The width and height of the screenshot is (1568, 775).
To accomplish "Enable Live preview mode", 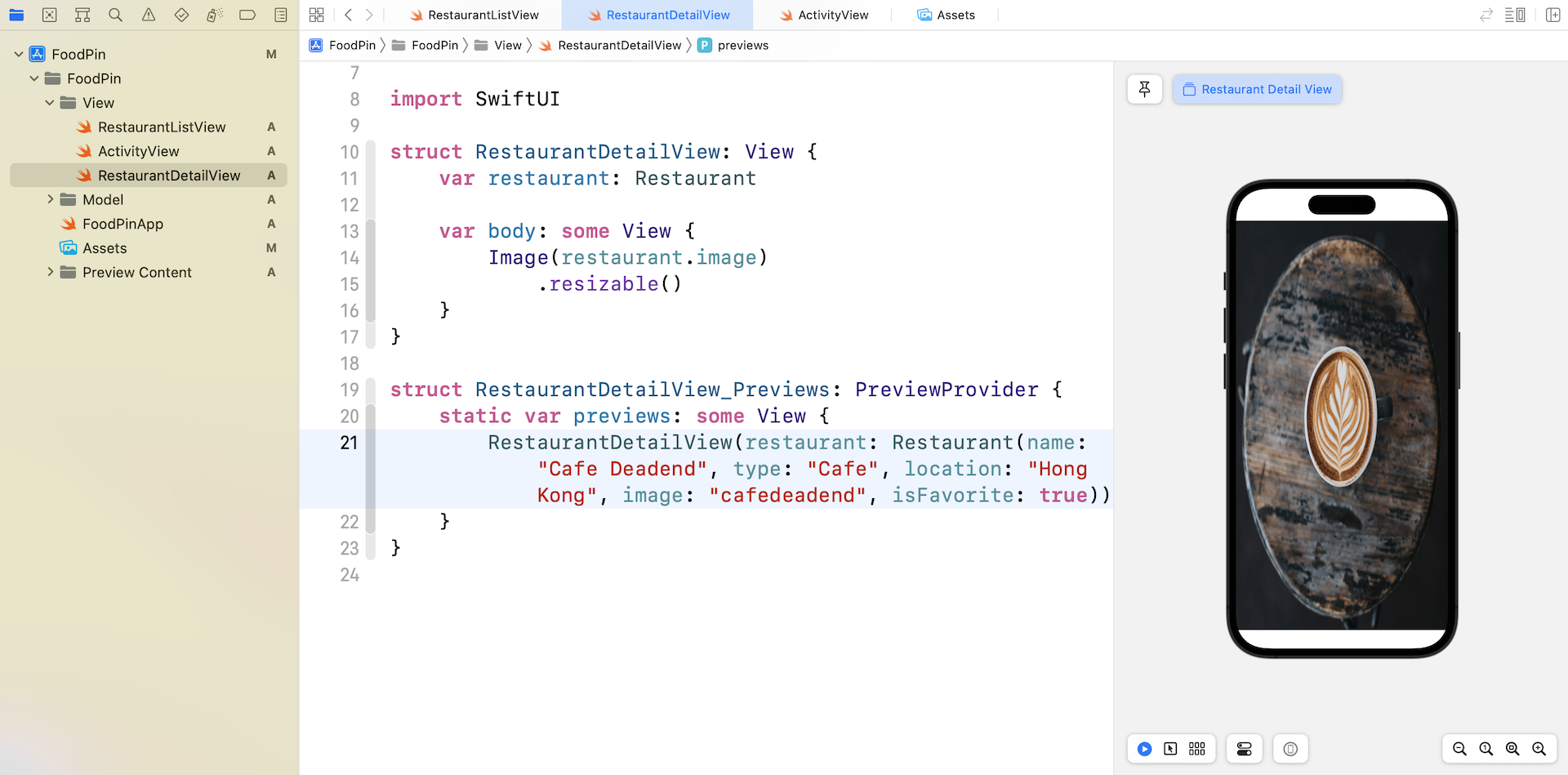I will coord(1144,749).
